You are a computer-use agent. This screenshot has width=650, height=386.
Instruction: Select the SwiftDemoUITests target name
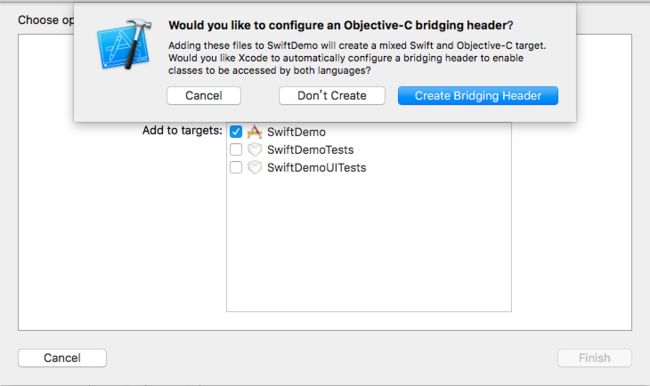317,168
